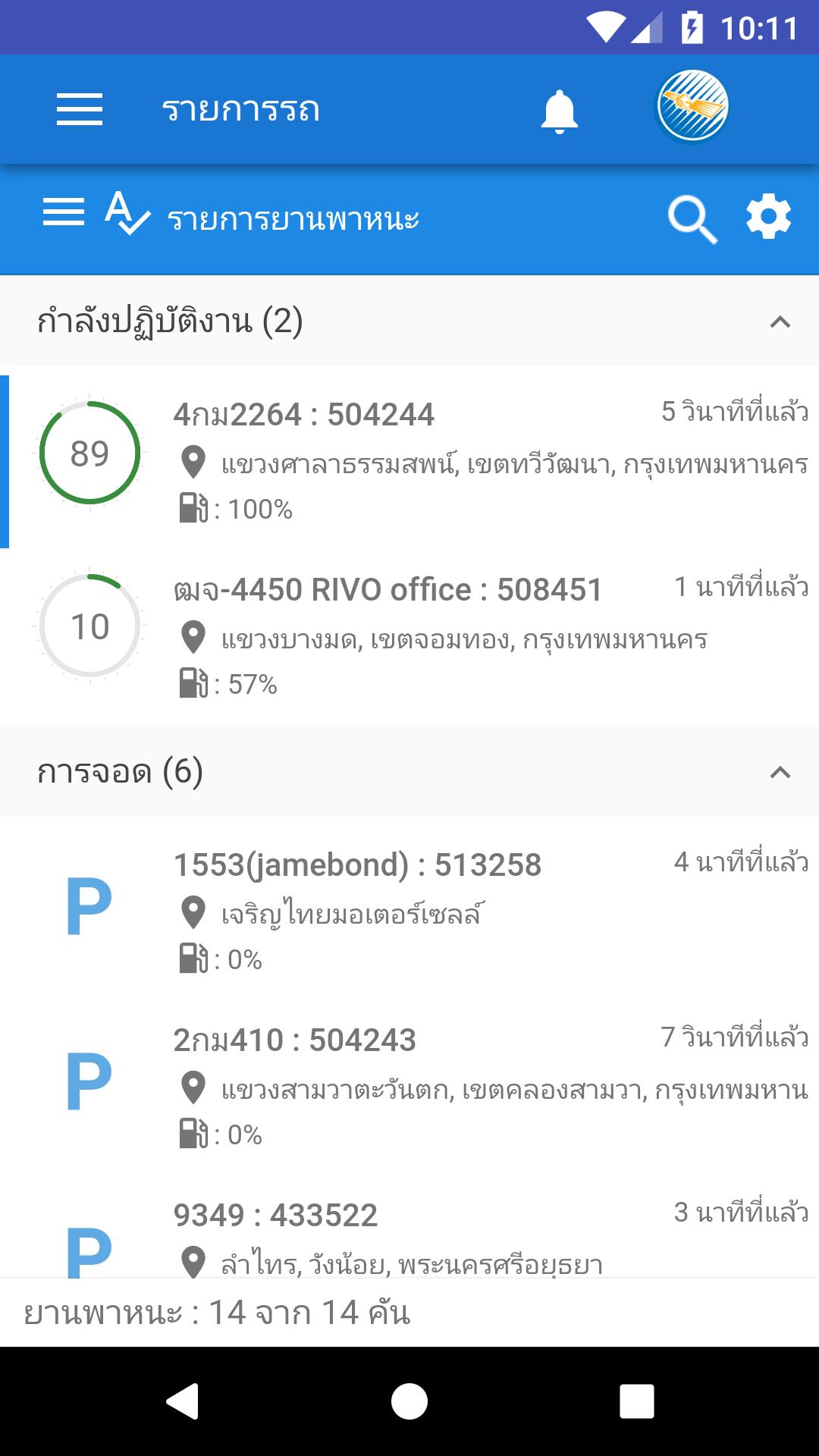Tap parking P icon for 1553(jamebond)
The image size is (819, 1456).
tap(89, 906)
